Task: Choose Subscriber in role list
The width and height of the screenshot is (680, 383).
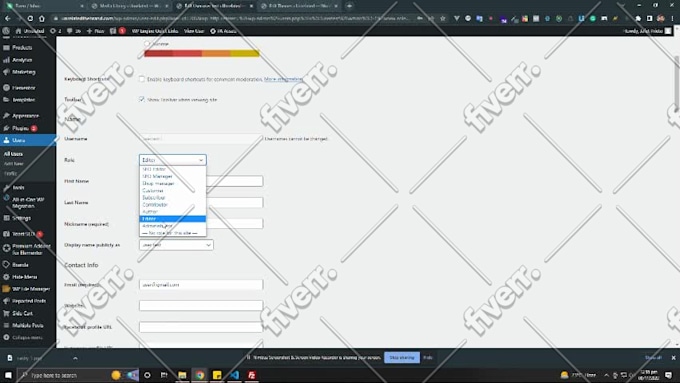Action: point(173,197)
